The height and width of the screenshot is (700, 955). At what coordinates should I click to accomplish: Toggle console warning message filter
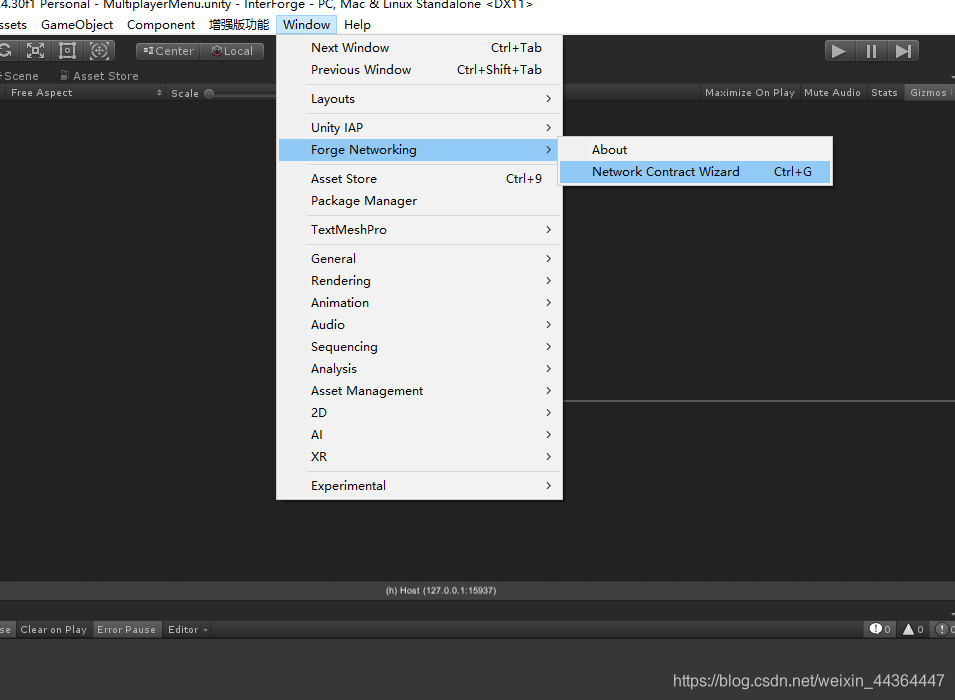(913, 629)
